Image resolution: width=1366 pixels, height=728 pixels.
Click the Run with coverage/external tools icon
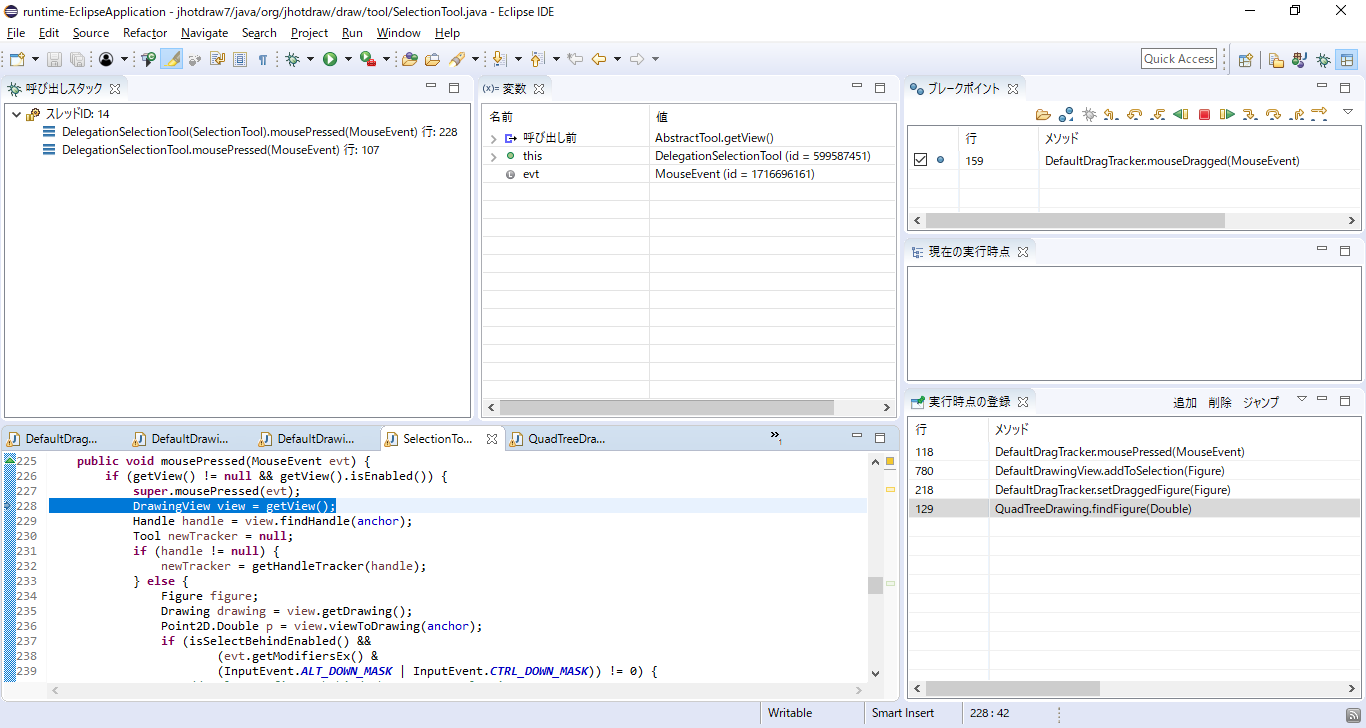coord(367,59)
